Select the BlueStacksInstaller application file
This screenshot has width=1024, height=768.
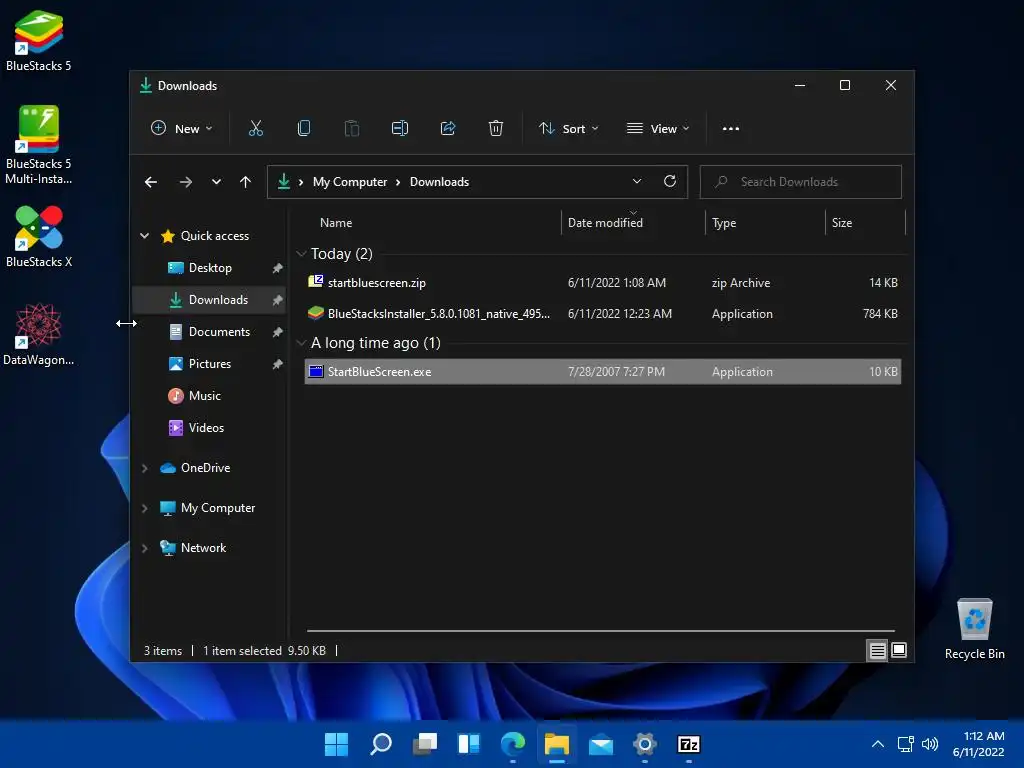pos(603,314)
